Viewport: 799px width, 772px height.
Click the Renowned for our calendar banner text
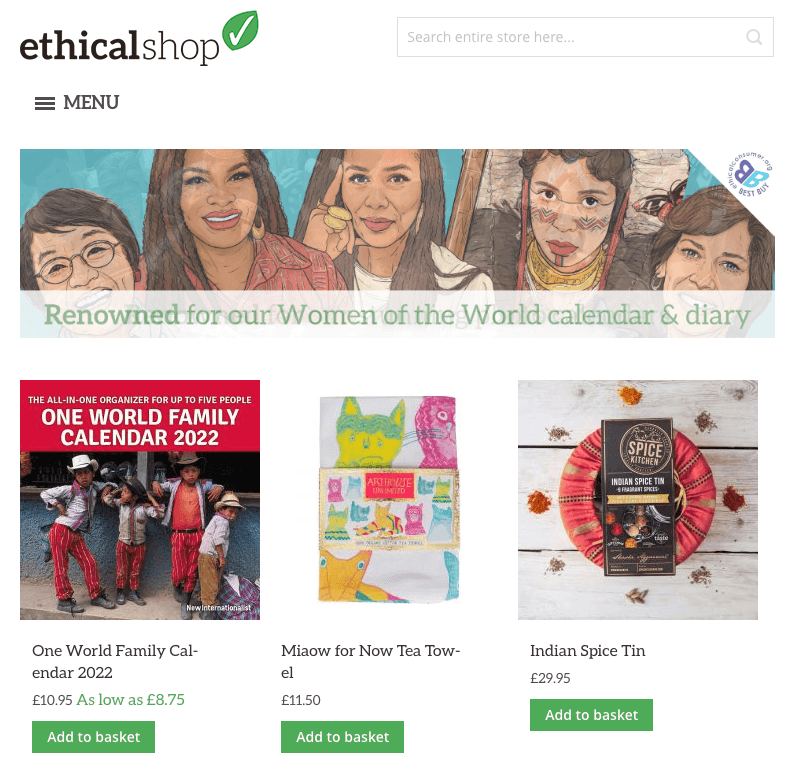click(x=397, y=314)
